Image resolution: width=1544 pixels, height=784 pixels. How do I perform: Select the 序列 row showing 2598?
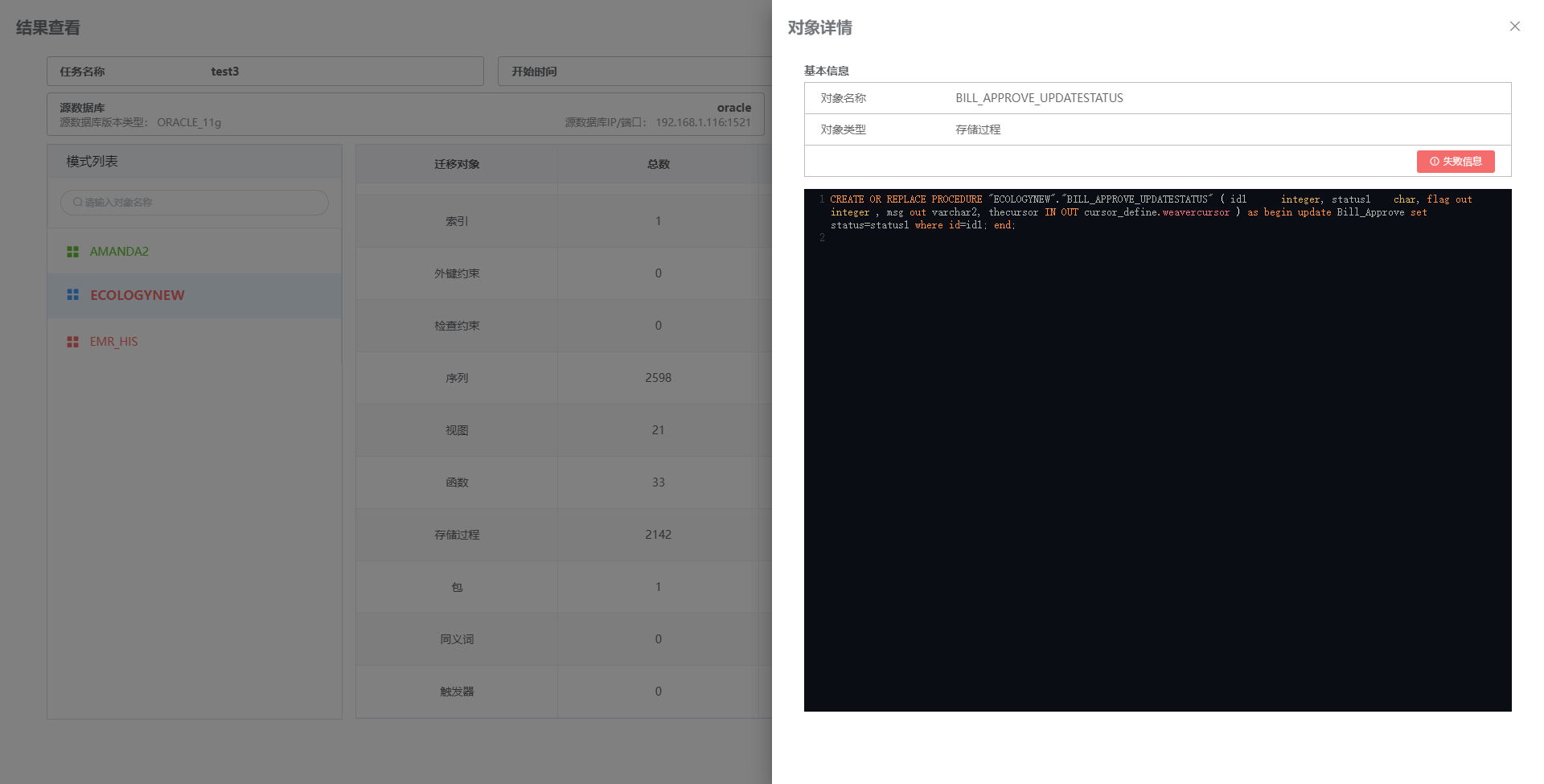tap(457, 378)
